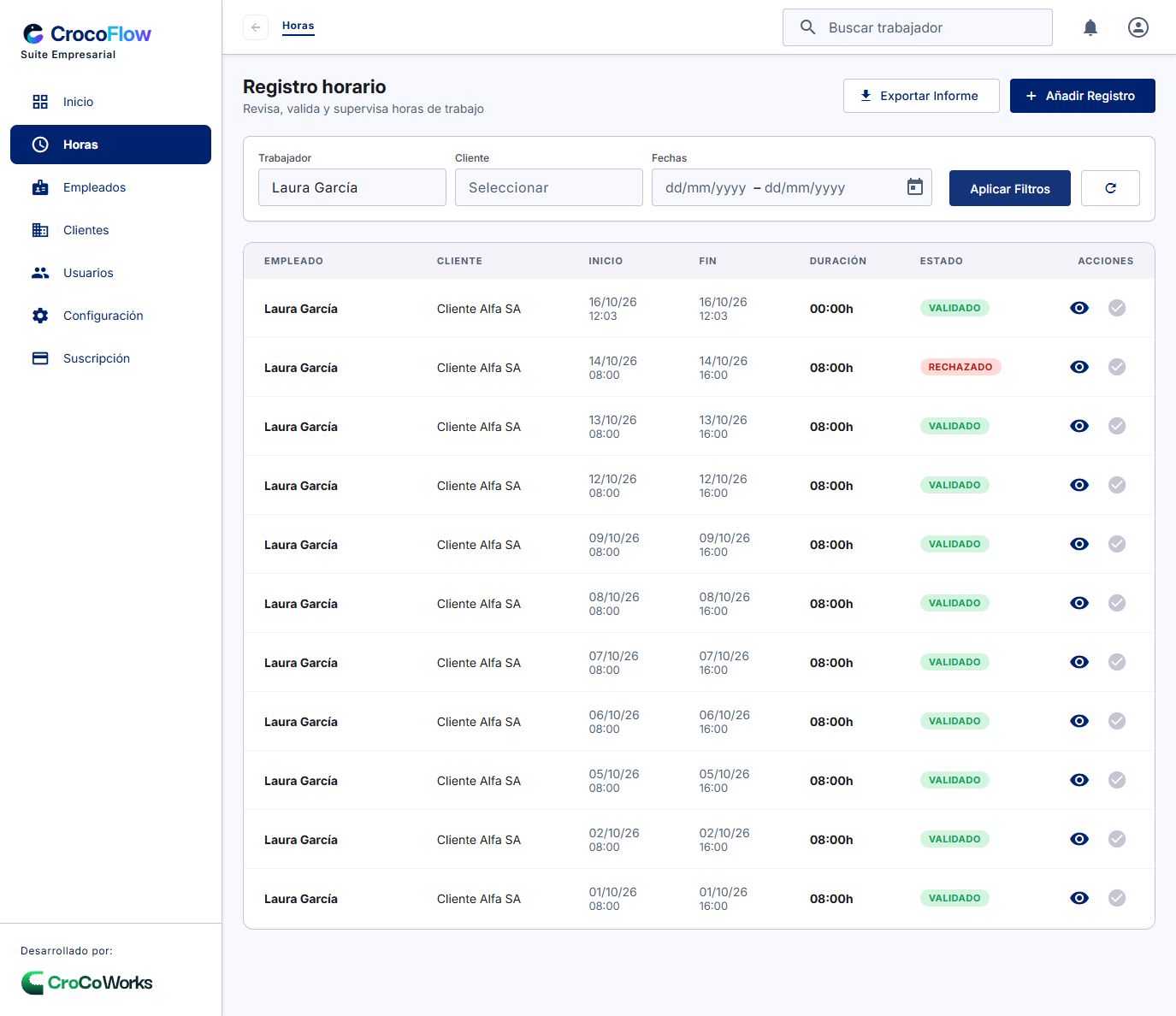This screenshot has width=1176, height=1016.
Task: View details of the 06/10/26 record
Action: (x=1079, y=721)
